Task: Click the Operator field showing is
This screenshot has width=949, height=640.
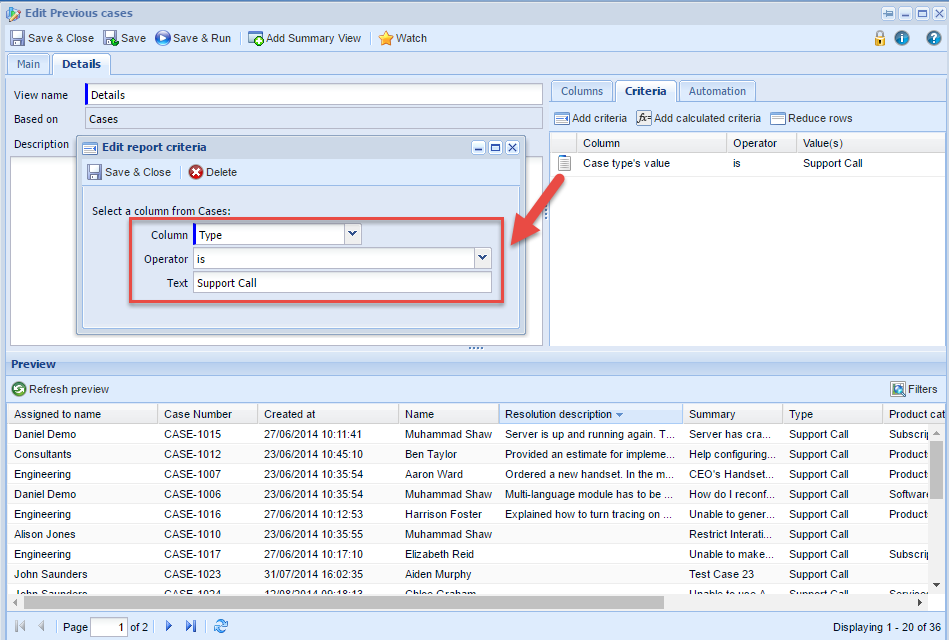Action: coord(334,259)
